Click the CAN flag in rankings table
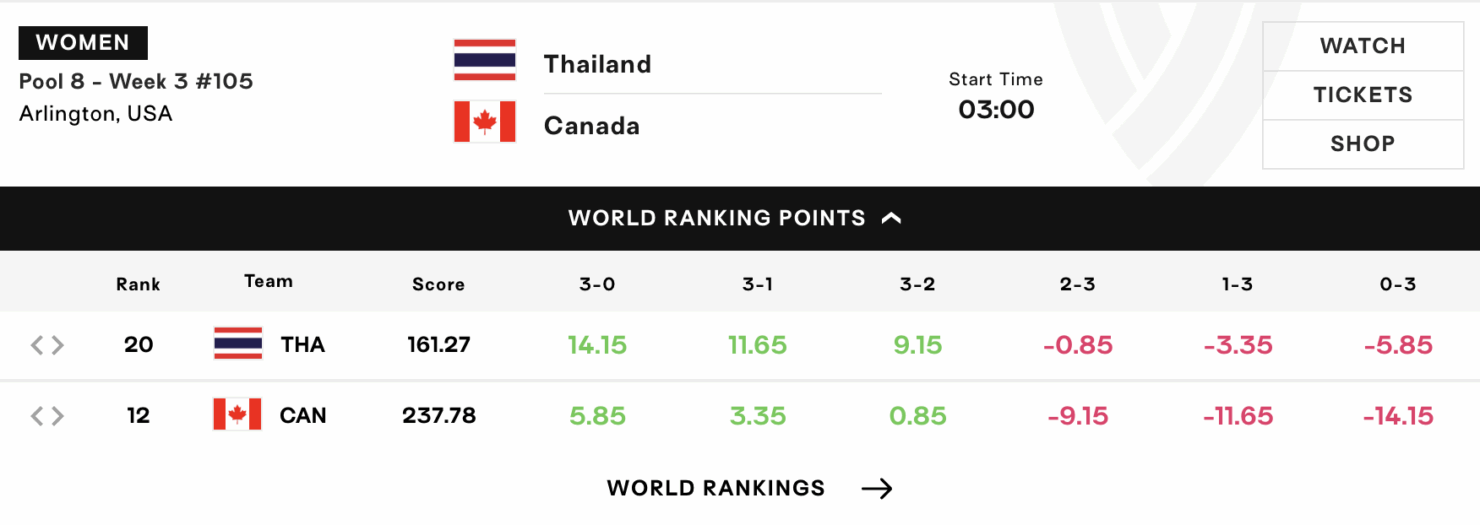 point(237,415)
